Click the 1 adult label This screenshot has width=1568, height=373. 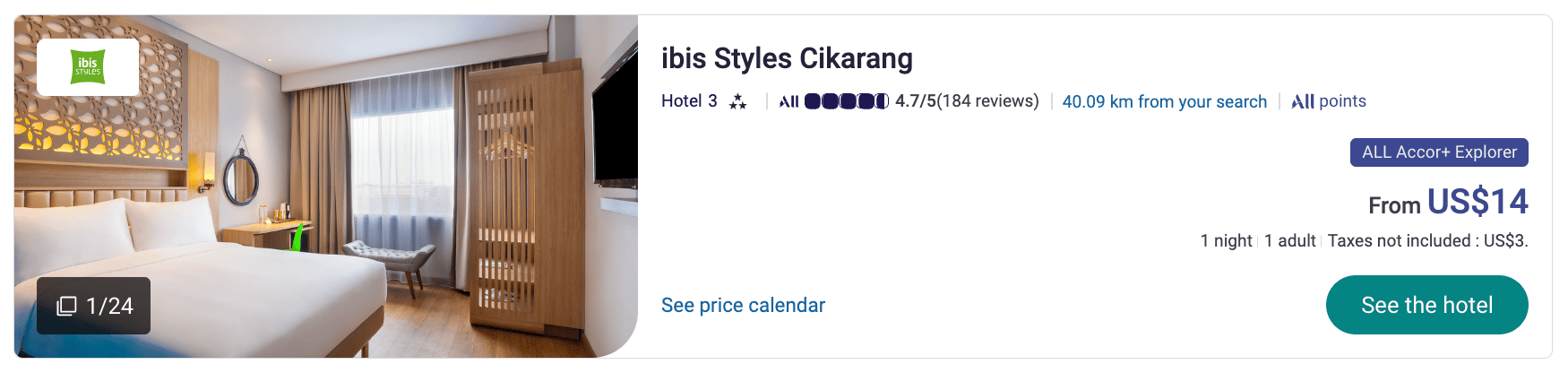pyautogui.click(x=1289, y=240)
